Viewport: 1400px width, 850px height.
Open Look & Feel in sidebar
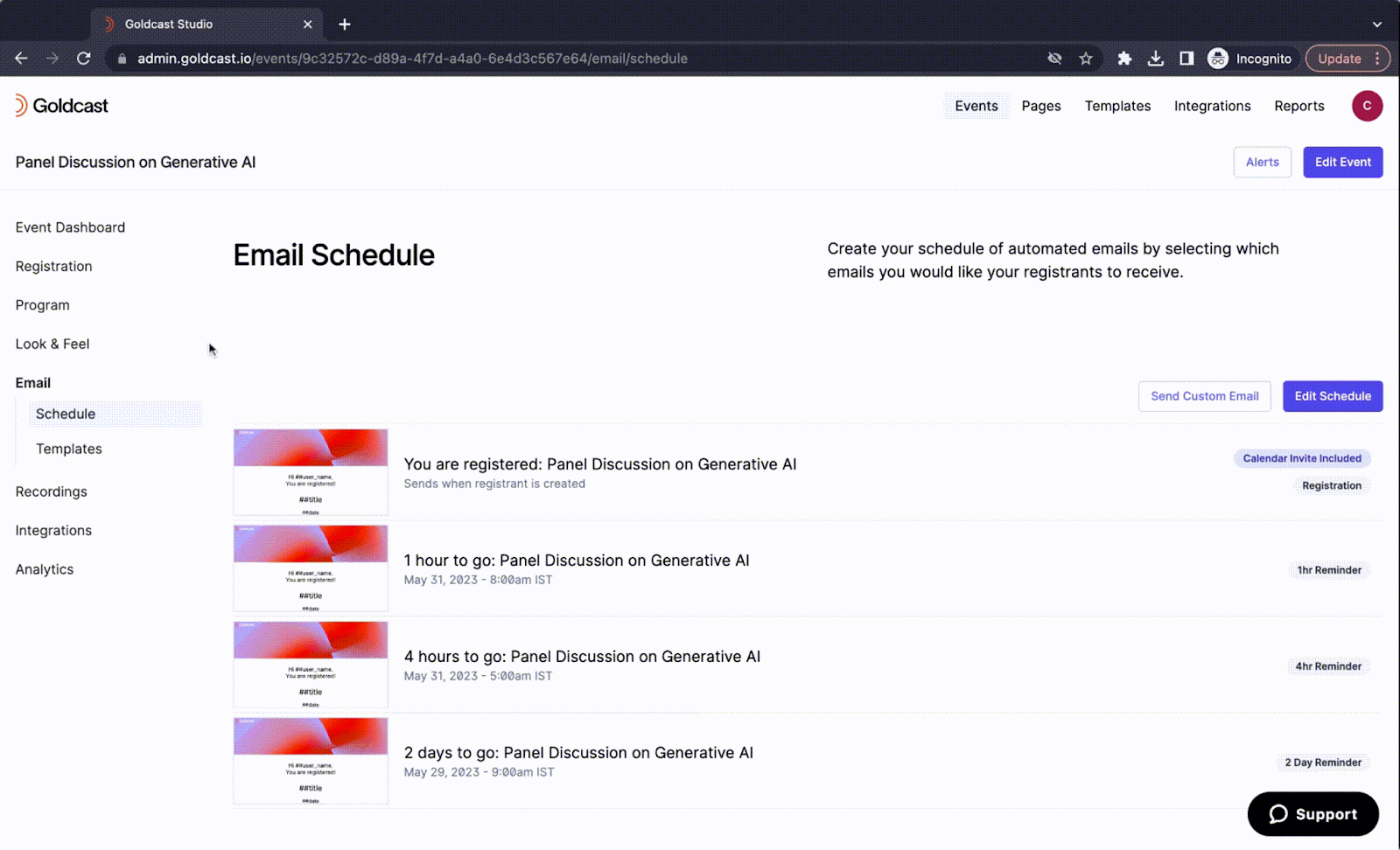pyautogui.click(x=52, y=344)
